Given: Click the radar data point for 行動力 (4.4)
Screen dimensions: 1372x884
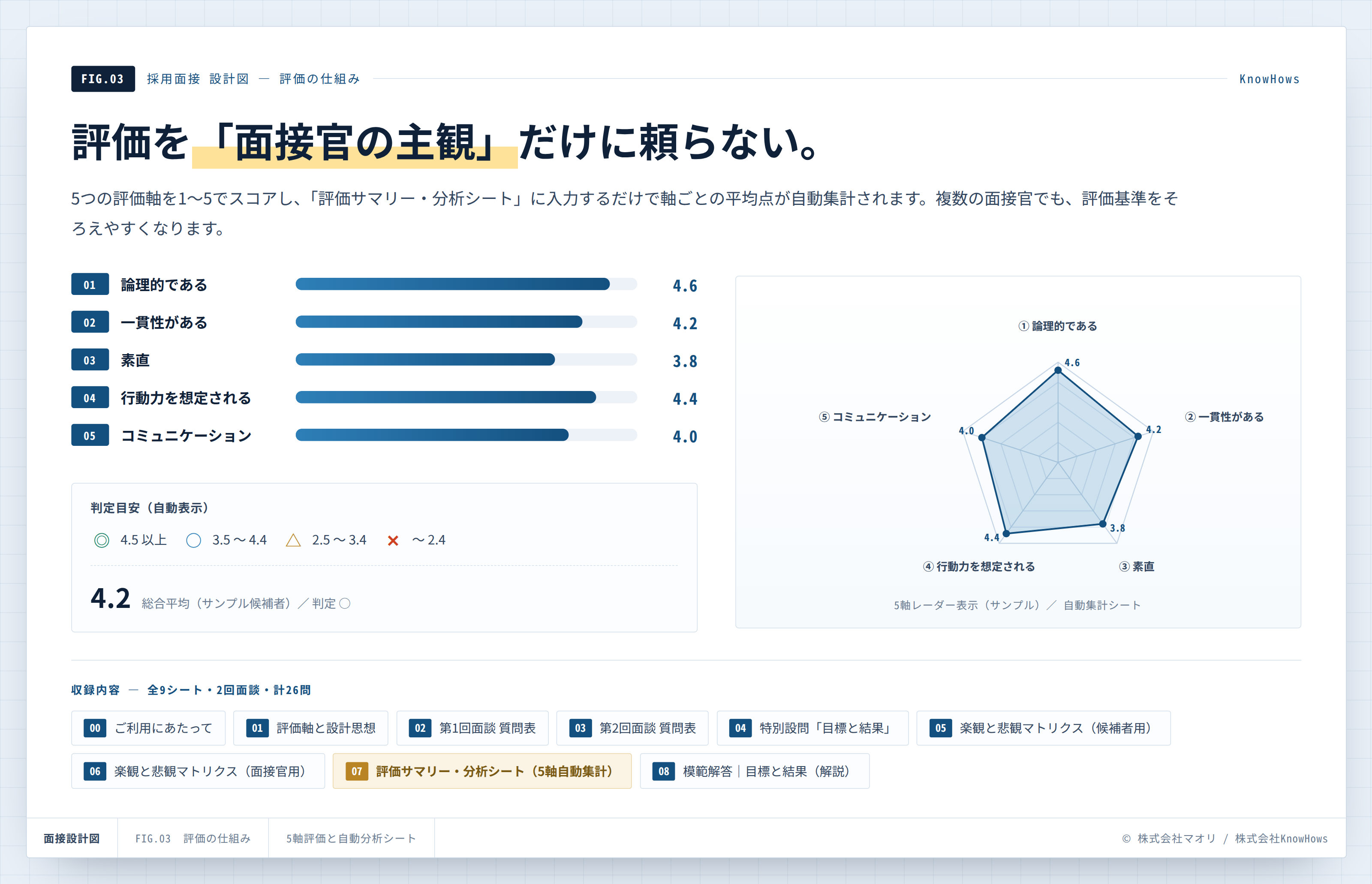Looking at the screenshot, I should click(1006, 534).
